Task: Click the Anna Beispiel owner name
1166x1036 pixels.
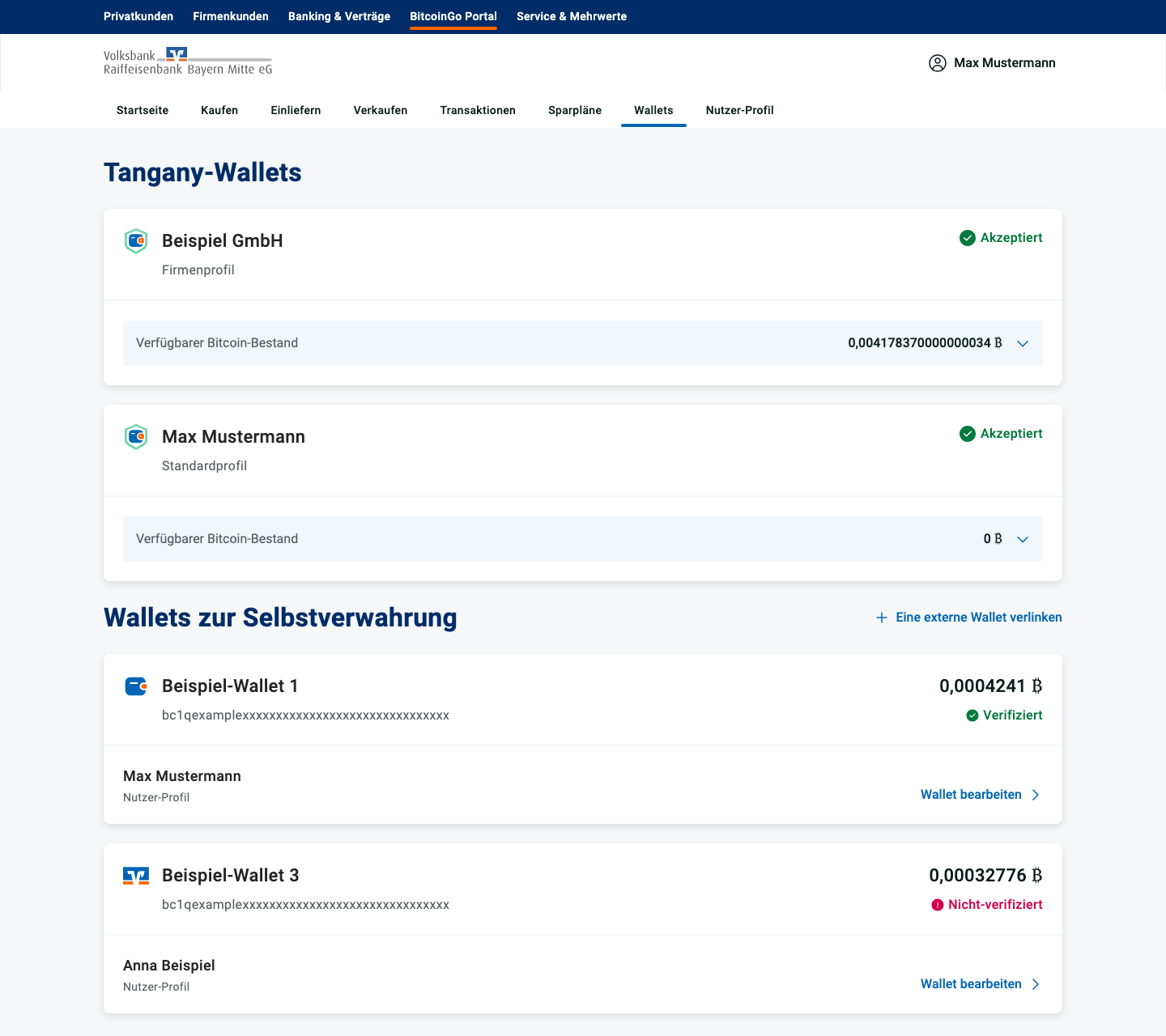Action: (x=169, y=966)
